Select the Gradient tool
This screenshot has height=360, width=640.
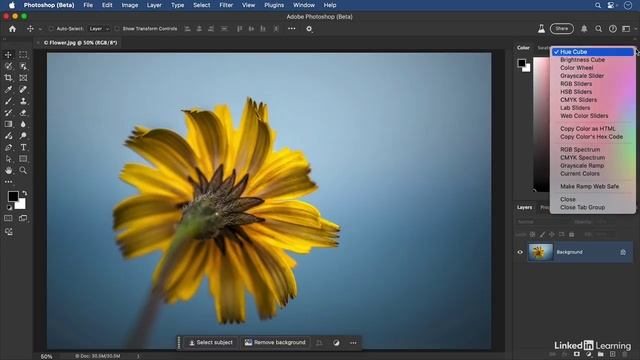pos(8,124)
